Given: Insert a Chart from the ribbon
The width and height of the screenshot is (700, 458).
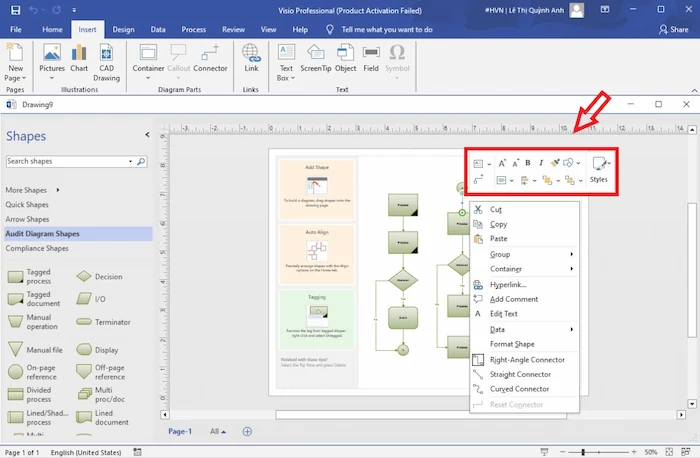Looking at the screenshot, I should [x=79, y=58].
